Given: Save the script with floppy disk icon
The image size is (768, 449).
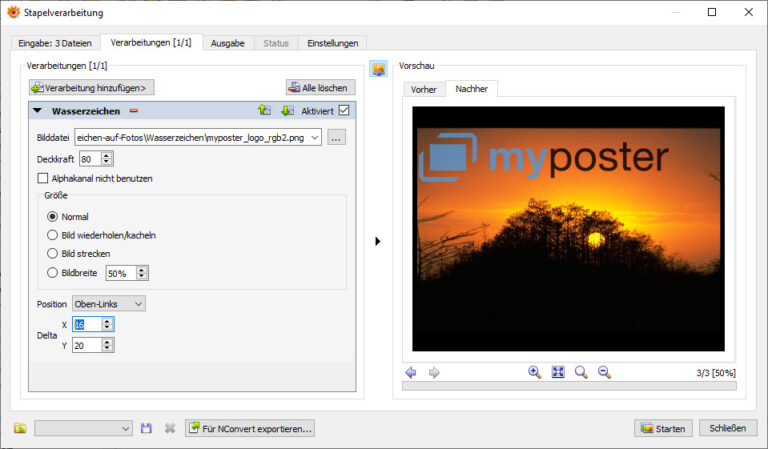Looking at the screenshot, I should tap(146, 428).
